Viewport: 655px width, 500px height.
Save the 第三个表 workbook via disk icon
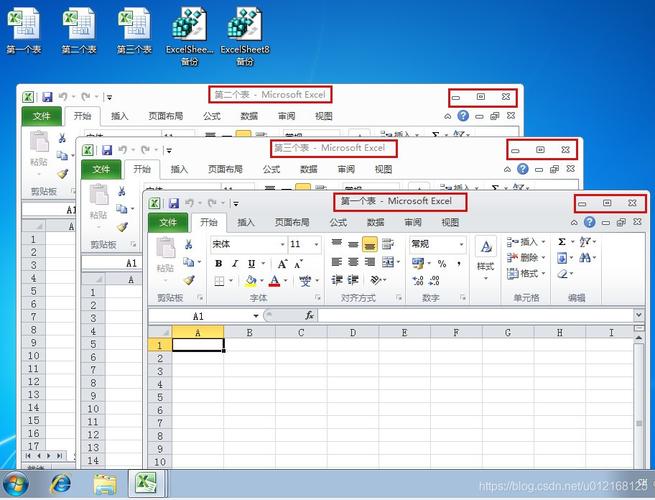(x=107, y=150)
